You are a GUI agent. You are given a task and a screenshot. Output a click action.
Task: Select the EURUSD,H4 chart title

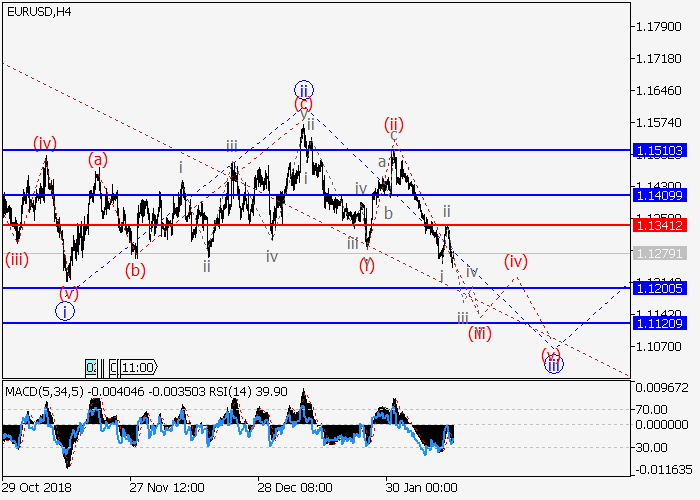[31, 11]
